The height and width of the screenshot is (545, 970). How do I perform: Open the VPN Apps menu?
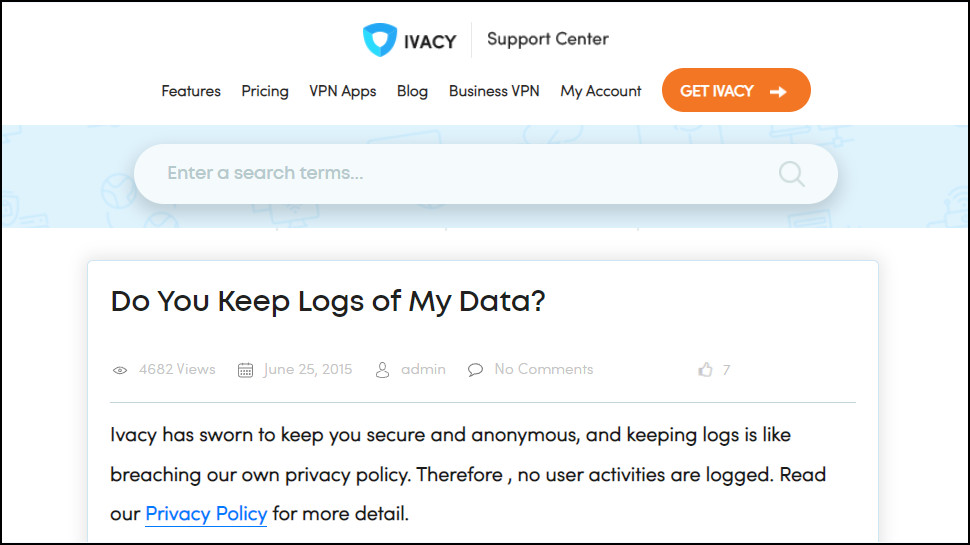[x=343, y=91]
